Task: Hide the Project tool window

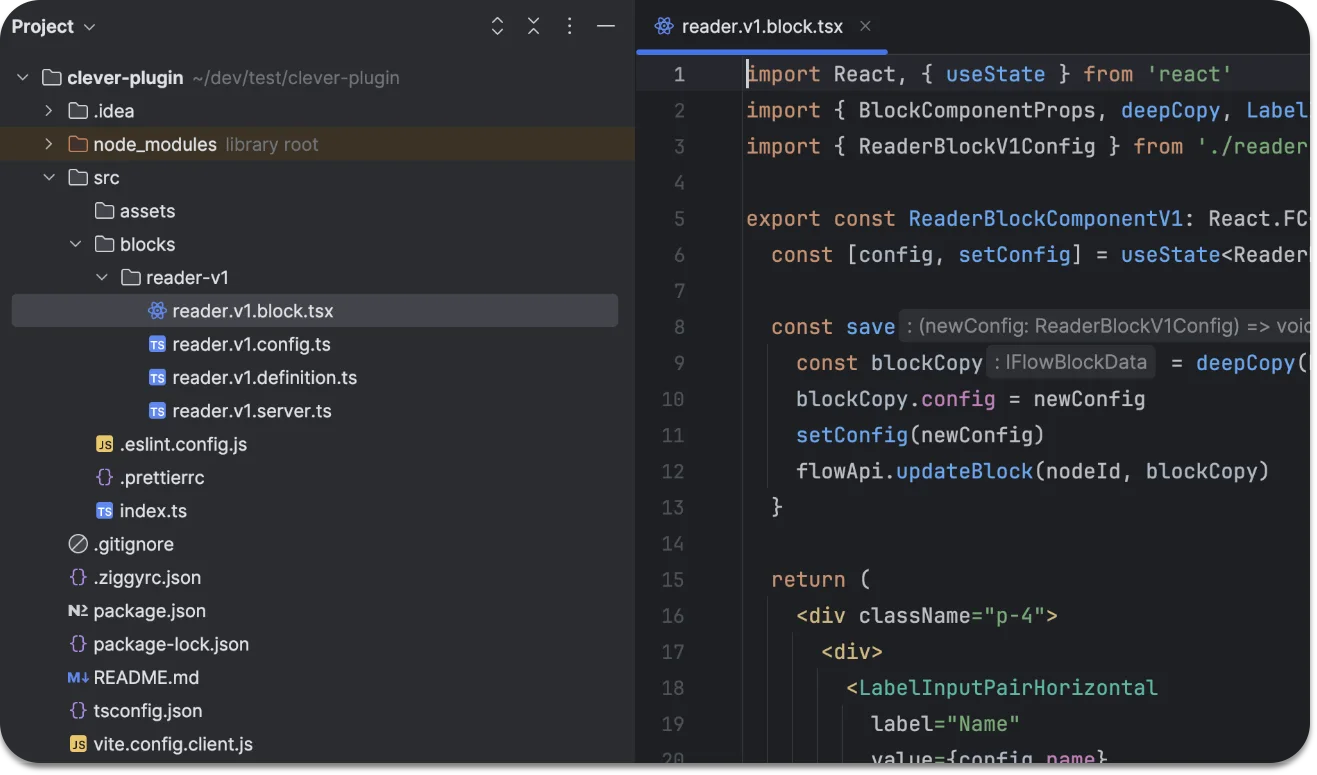Action: 606,27
